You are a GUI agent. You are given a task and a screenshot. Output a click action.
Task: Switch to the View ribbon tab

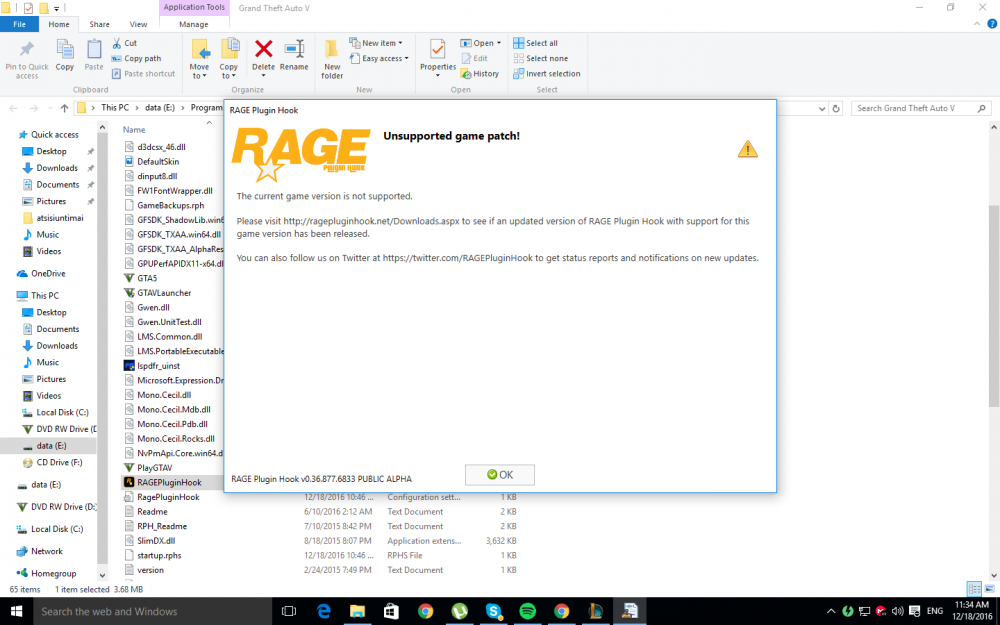138,24
